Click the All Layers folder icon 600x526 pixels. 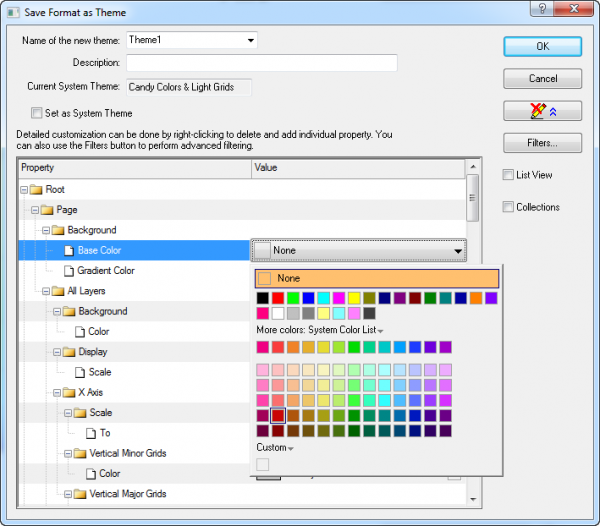[x=58, y=291]
